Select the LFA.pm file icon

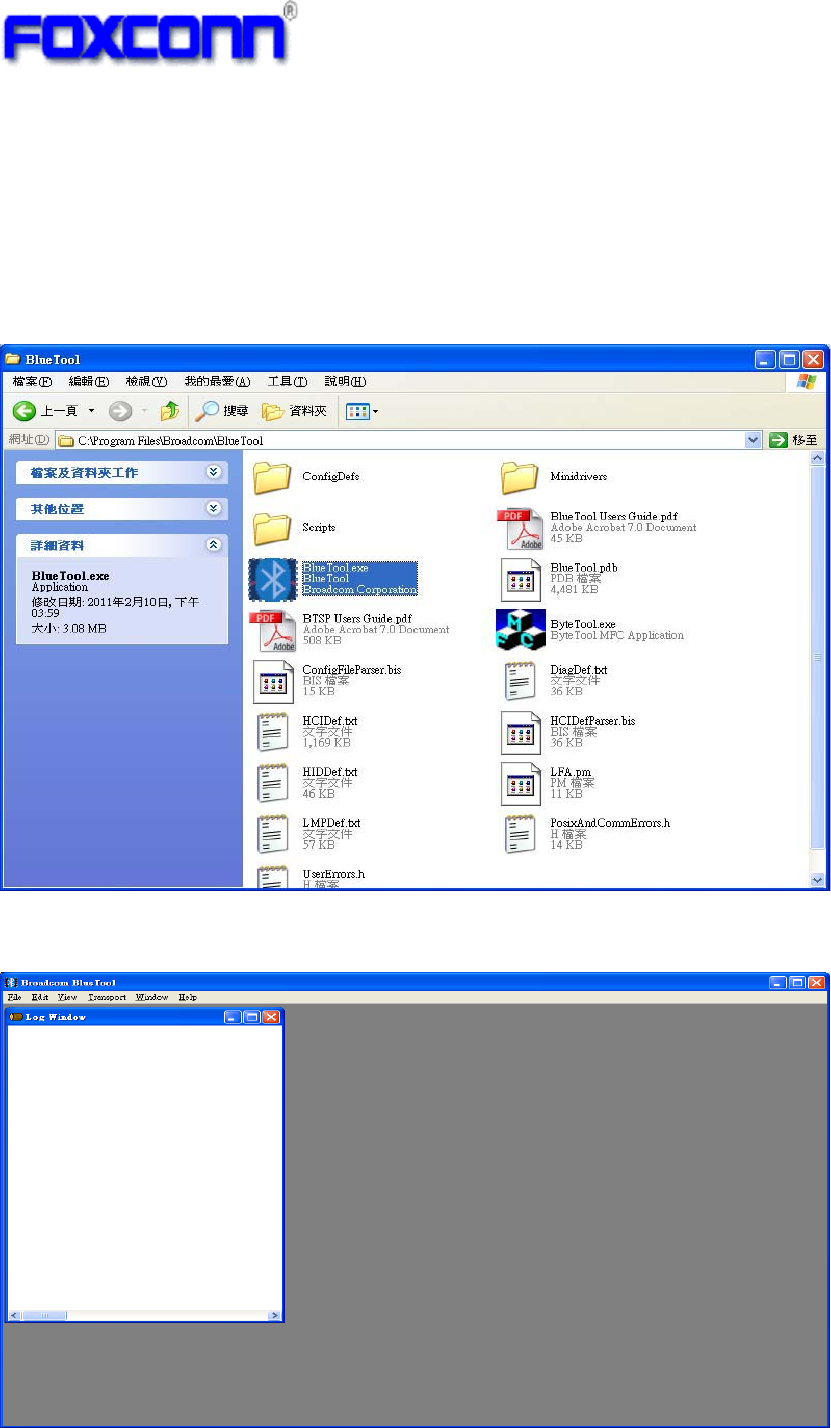pos(520,784)
